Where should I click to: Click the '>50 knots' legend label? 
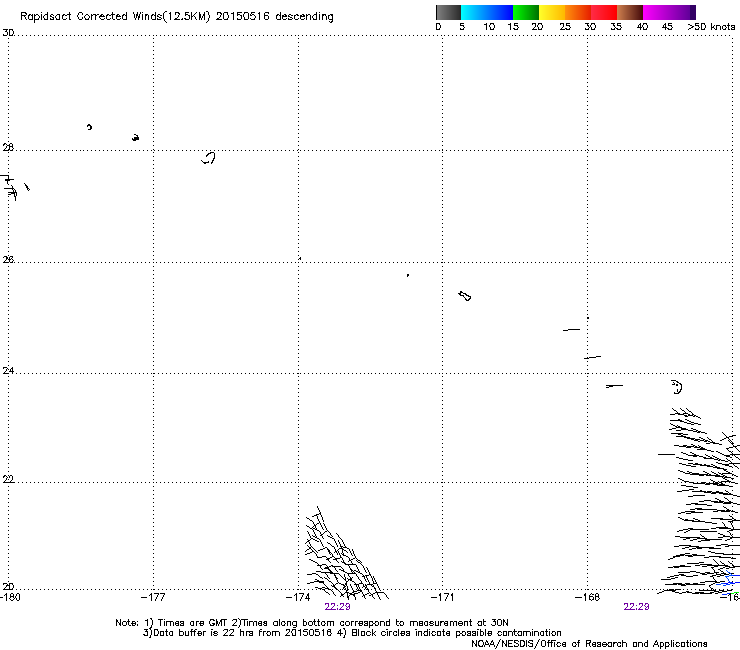pos(711,26)
